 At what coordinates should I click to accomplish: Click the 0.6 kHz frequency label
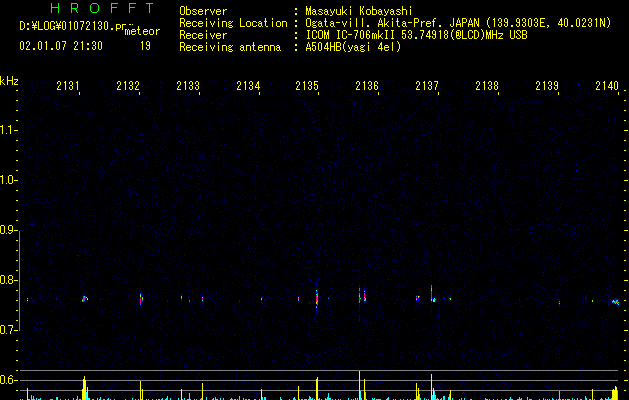[8, 380]
